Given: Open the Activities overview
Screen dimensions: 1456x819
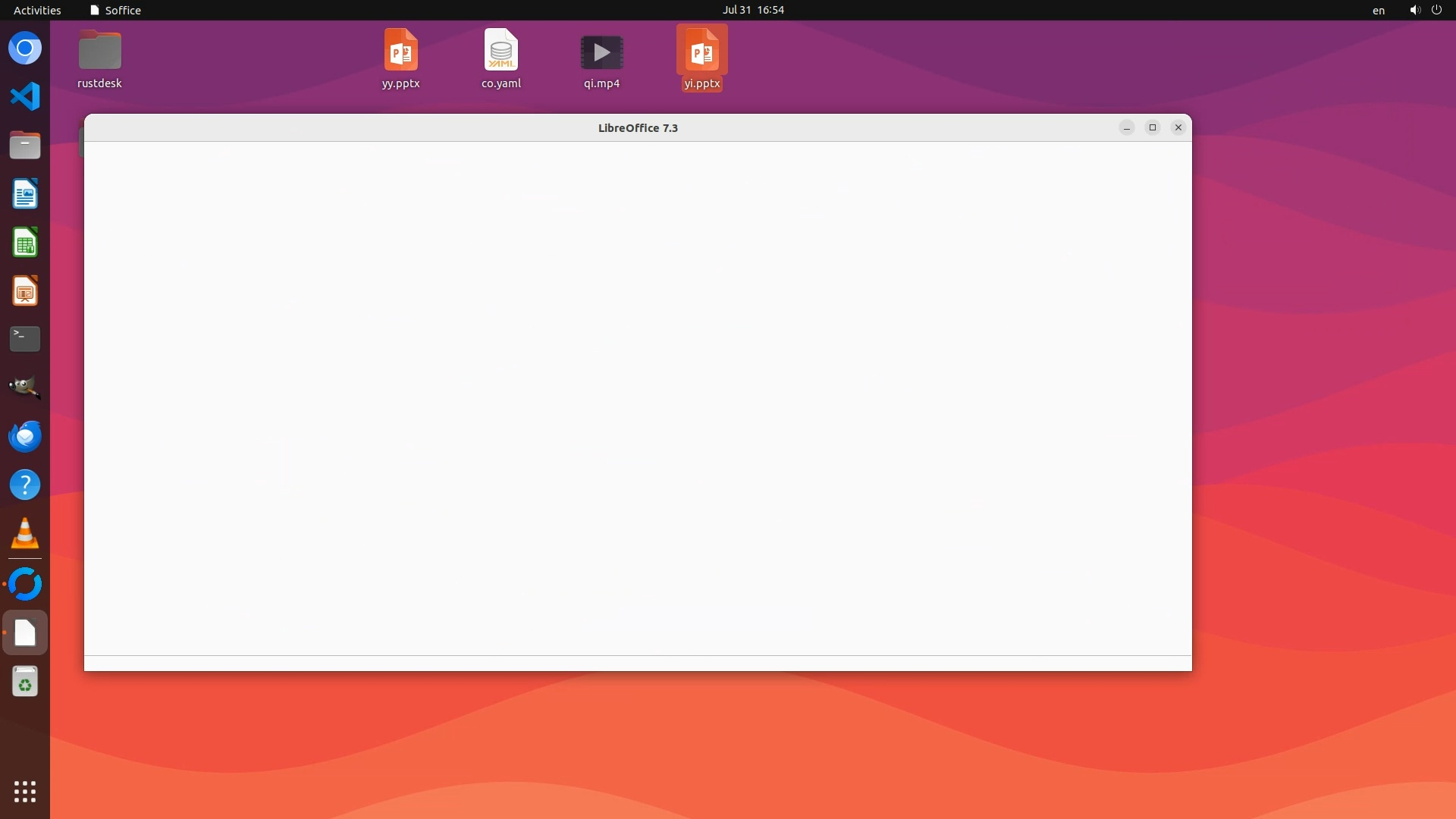Looking at the screenshot, I should pos(37,10).
